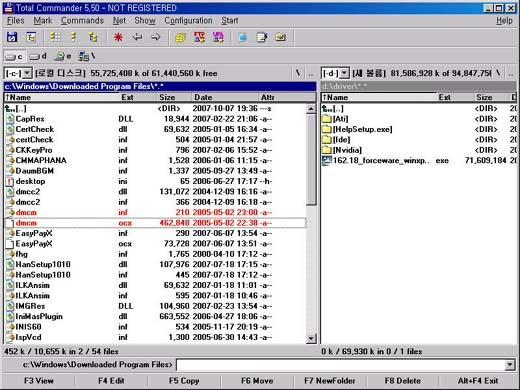Open the Help menu

(x=504, y=21)
